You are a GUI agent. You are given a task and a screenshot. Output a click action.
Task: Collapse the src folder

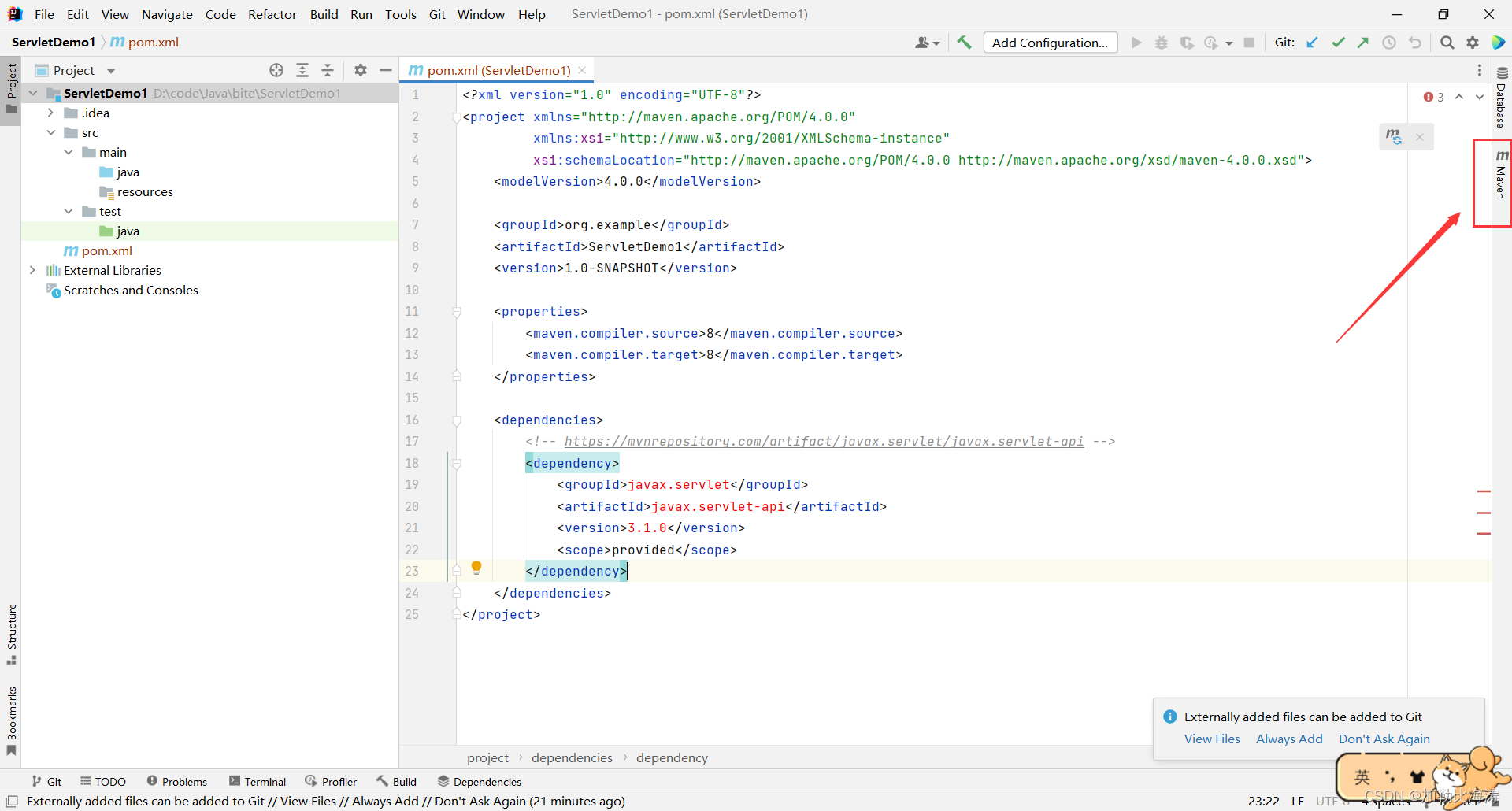[50, 132]
